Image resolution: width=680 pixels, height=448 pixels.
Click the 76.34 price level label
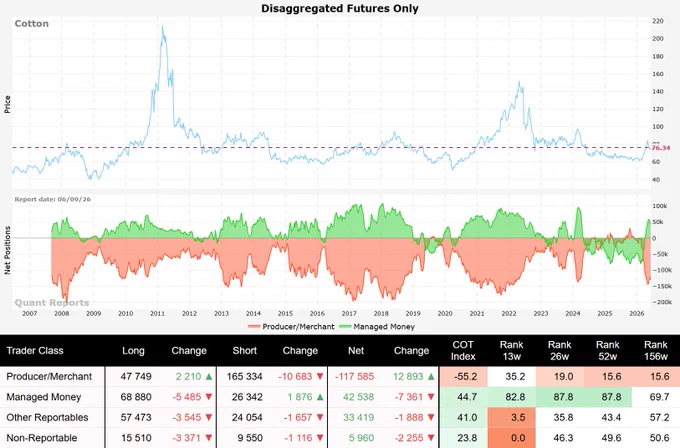coord(660,148)
